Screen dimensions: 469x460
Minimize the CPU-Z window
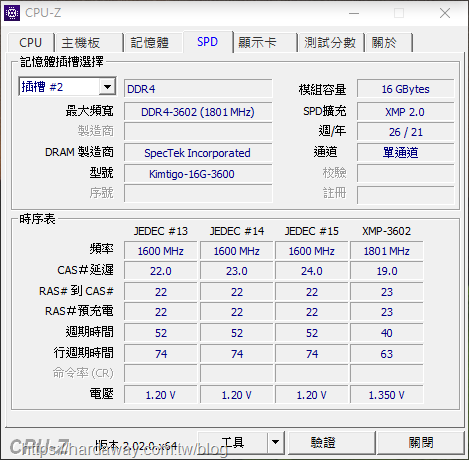tap(354, 13)
